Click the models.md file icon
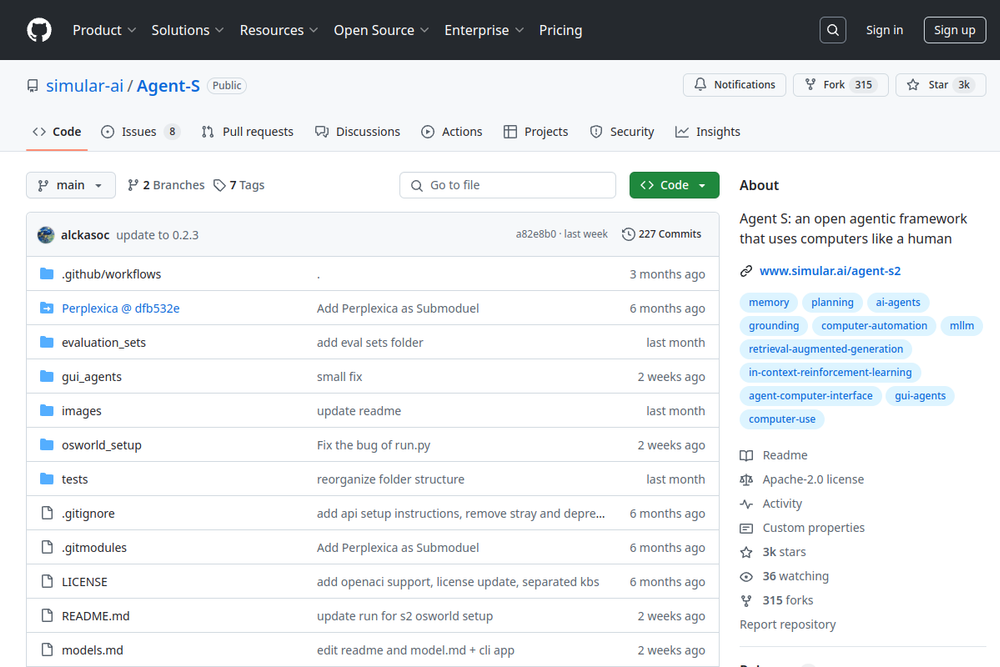This screenshot has height=667, width=1000. [47, 650]
